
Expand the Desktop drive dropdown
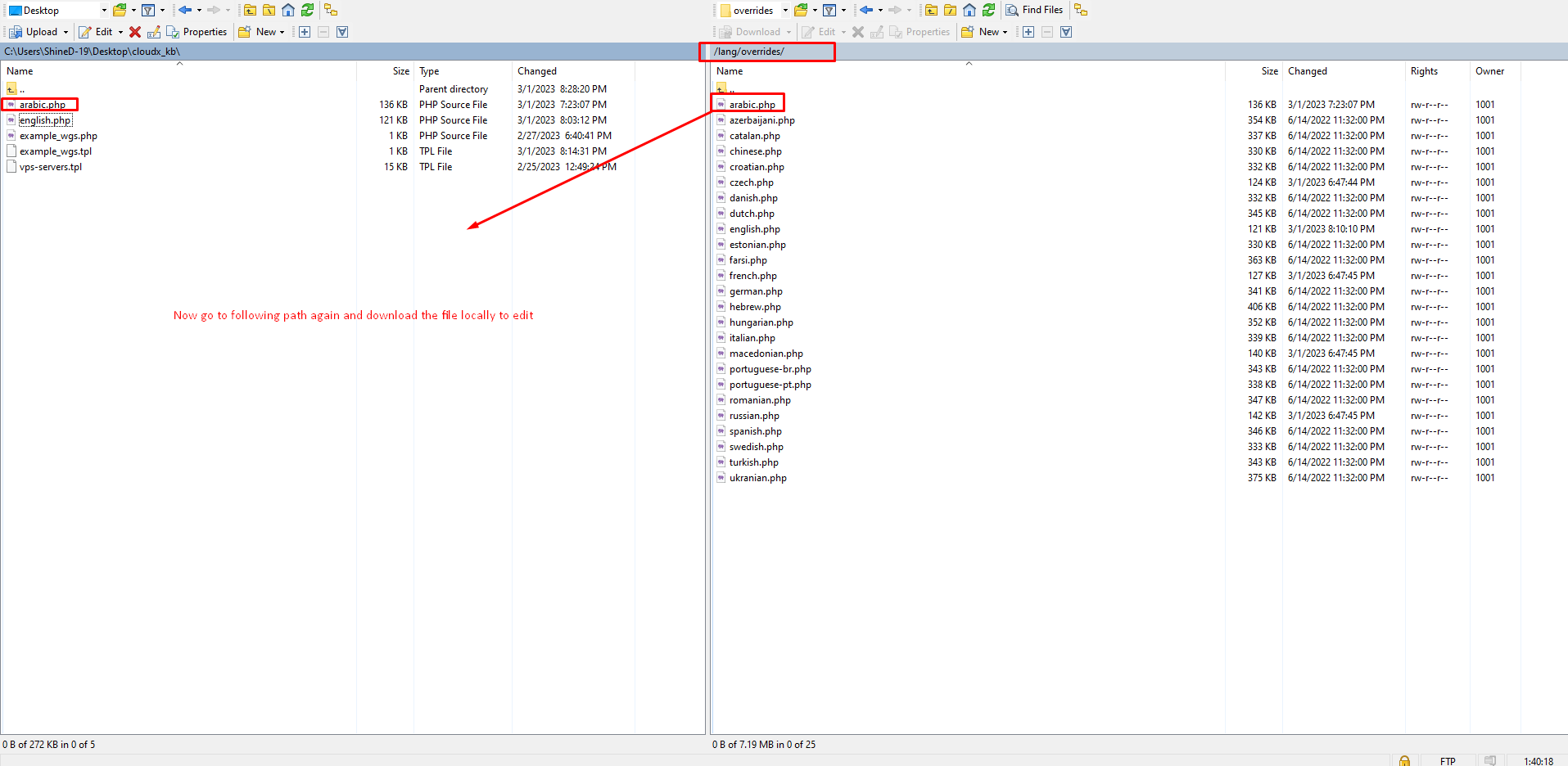(104, 11)
